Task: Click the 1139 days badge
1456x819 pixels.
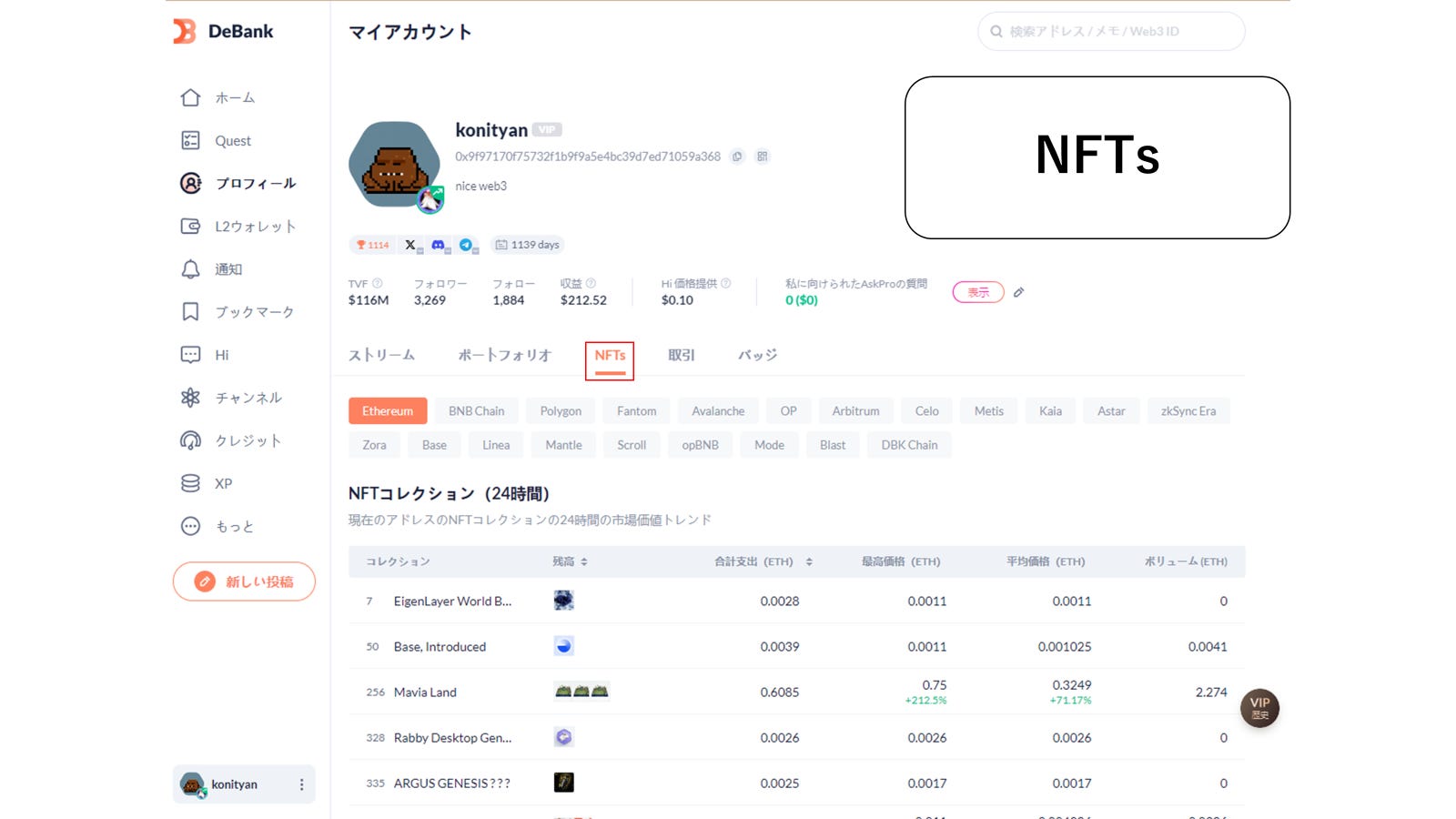Action: pyautogui.click(x=528, y=245)
